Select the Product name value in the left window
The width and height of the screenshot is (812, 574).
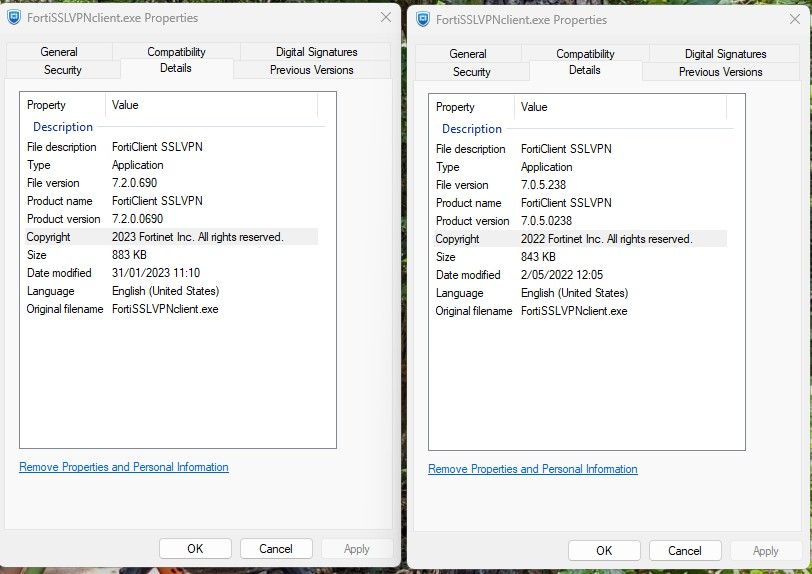tap(157, 201)
